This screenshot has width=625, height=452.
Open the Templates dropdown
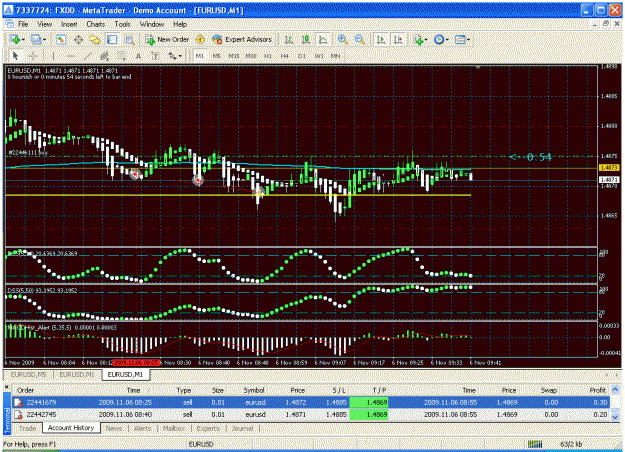coord(462,39)
